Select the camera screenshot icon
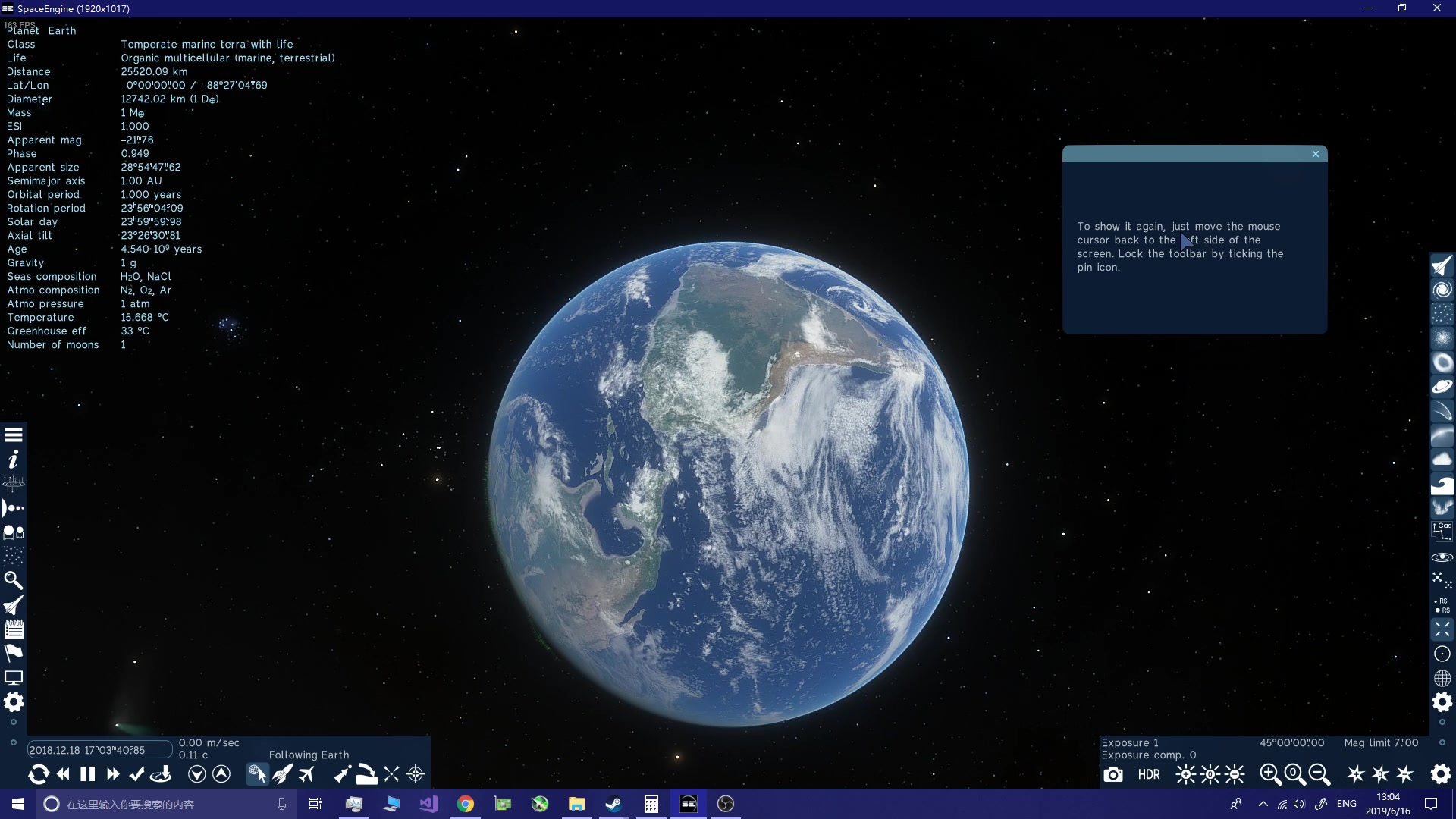 point(1113,774)
